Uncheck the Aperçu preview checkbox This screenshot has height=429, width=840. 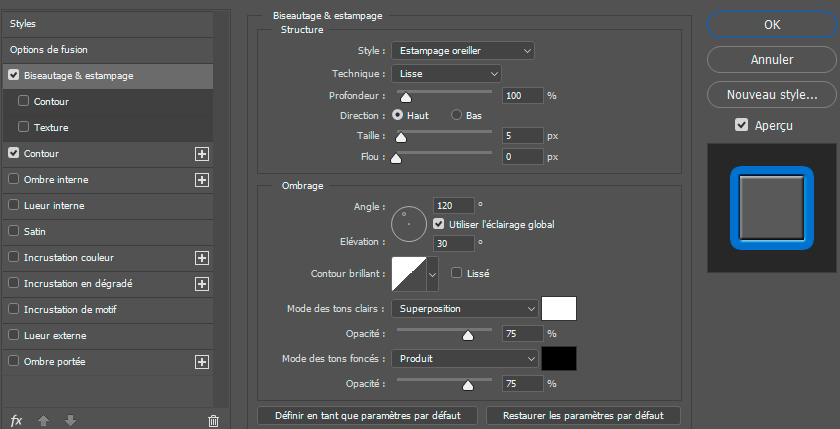[740, 125]
